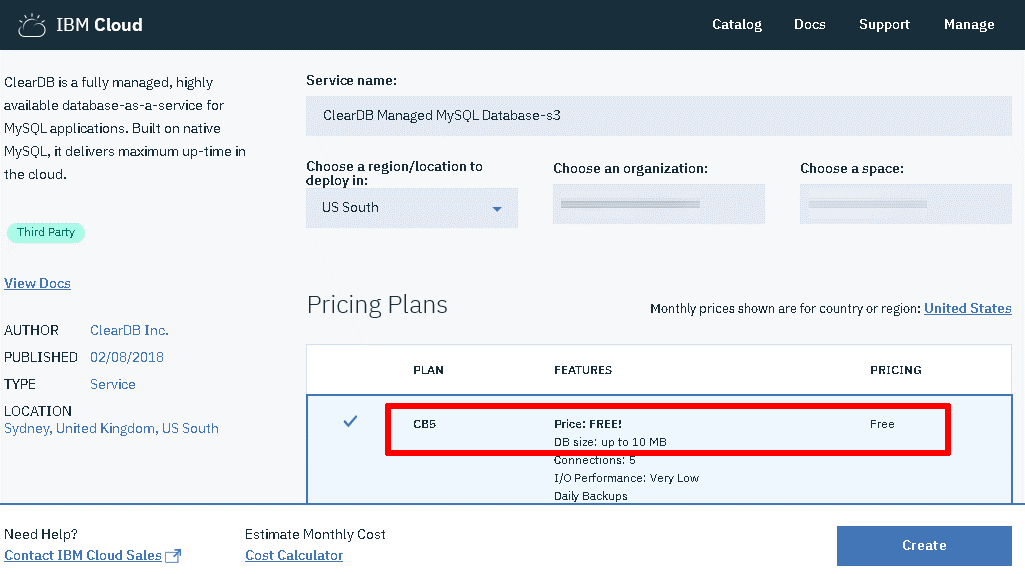1025x574 pixels.
Task: Click the region dropdown arrow
Action: 497,209
